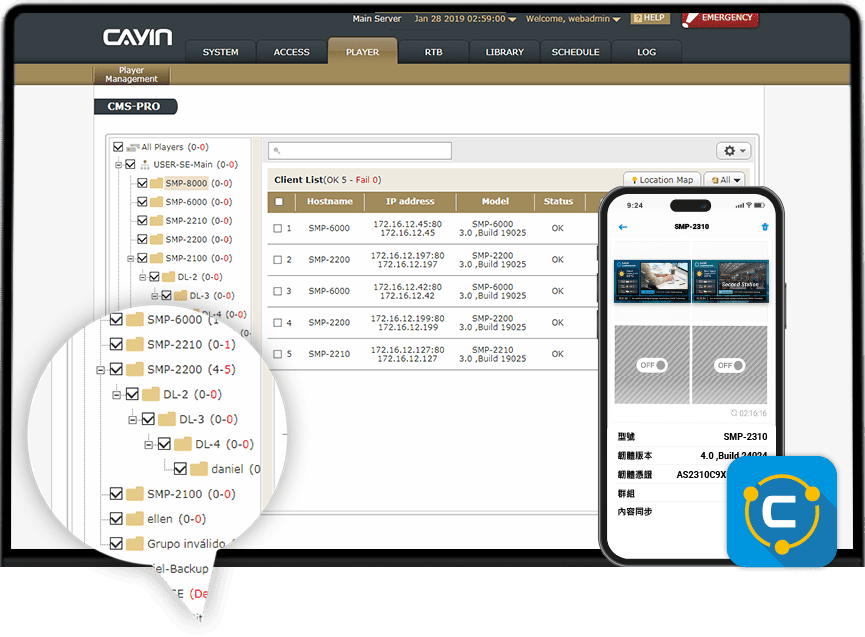This screenshot has width=865, height=637.
Task: Click the Client List (OK 5 - Fail 0) title
Action: [328, 180]
